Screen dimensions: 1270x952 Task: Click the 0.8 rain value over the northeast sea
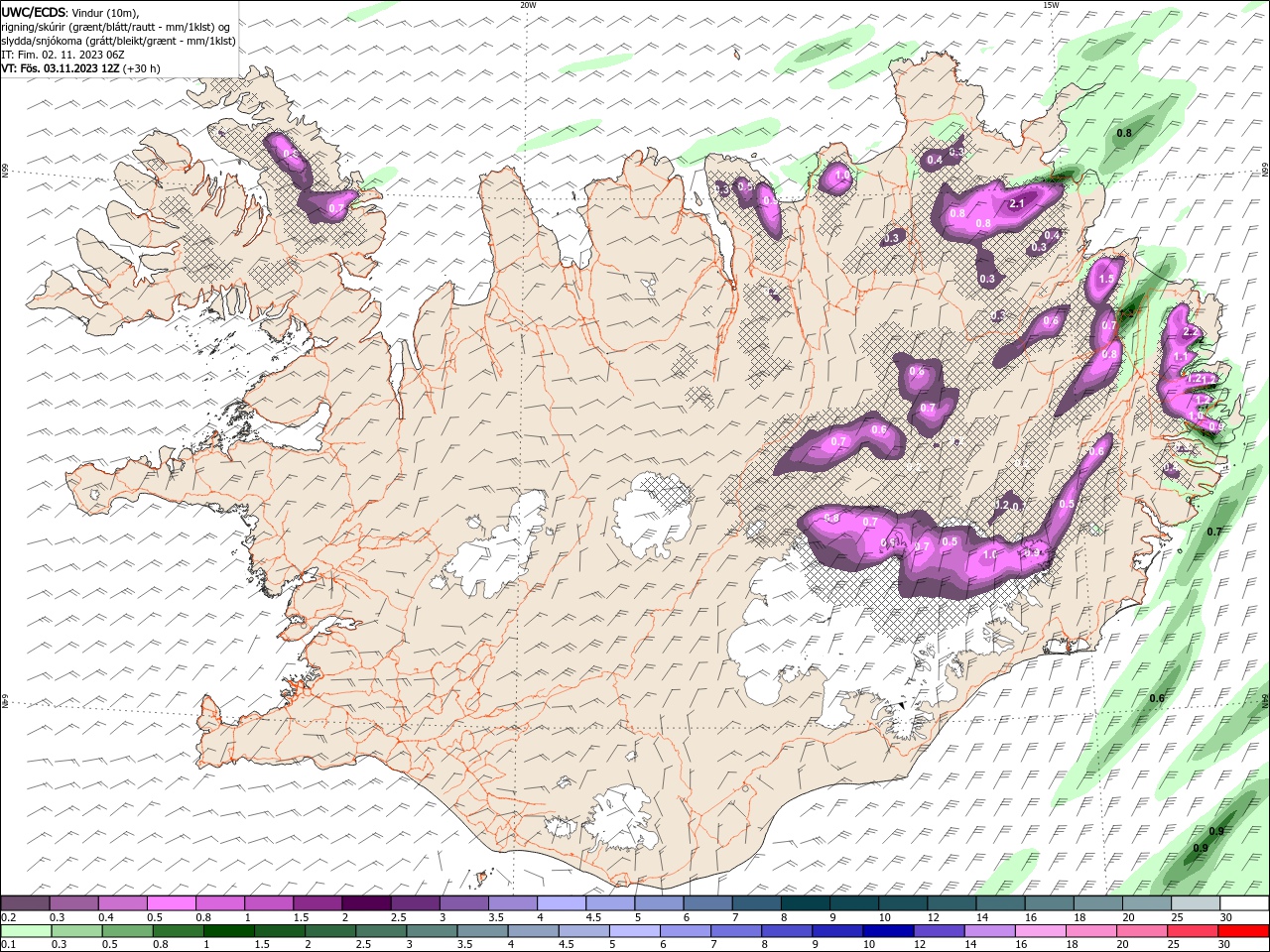(x=1124, y=133)
